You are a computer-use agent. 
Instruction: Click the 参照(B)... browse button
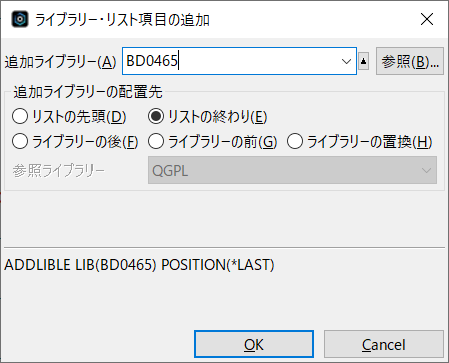coord(410,61)
